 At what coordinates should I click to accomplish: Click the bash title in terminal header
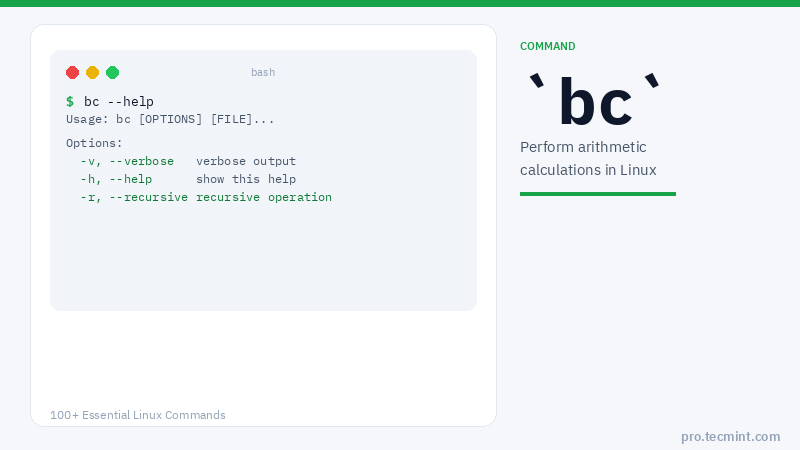pos(263,72)
